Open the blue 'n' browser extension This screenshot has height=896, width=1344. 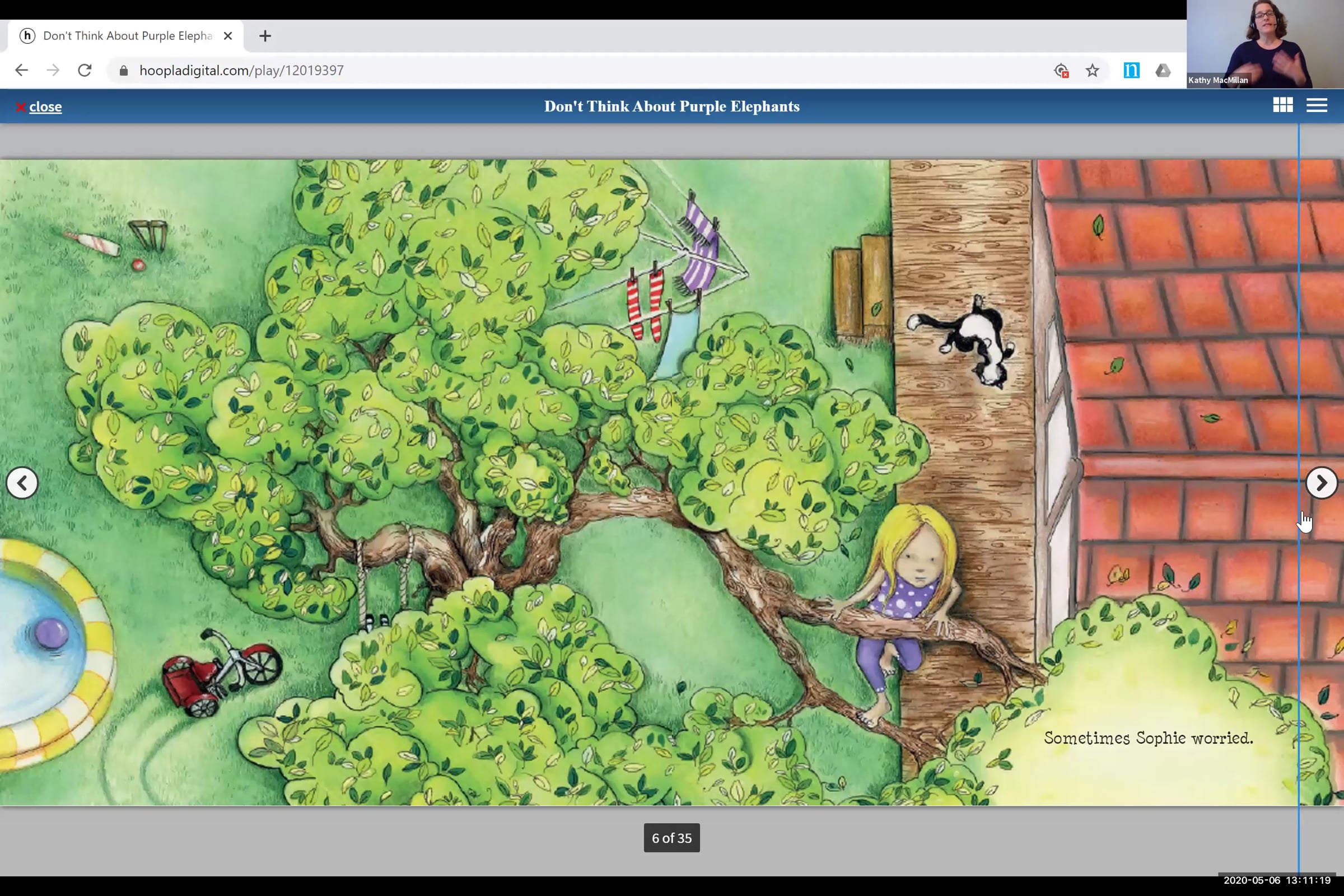point(1131,71)
